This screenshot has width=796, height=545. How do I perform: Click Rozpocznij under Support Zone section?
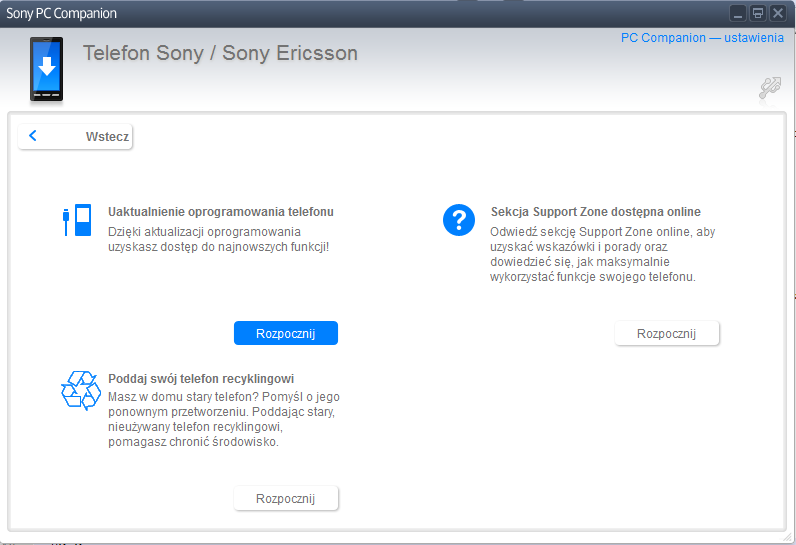[x=667, y=333]
